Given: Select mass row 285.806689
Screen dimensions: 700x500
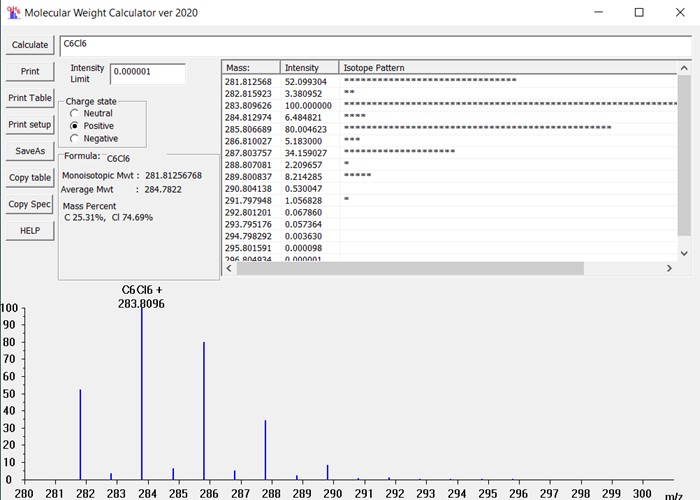Looking at the screenshot, I should 450,129.
